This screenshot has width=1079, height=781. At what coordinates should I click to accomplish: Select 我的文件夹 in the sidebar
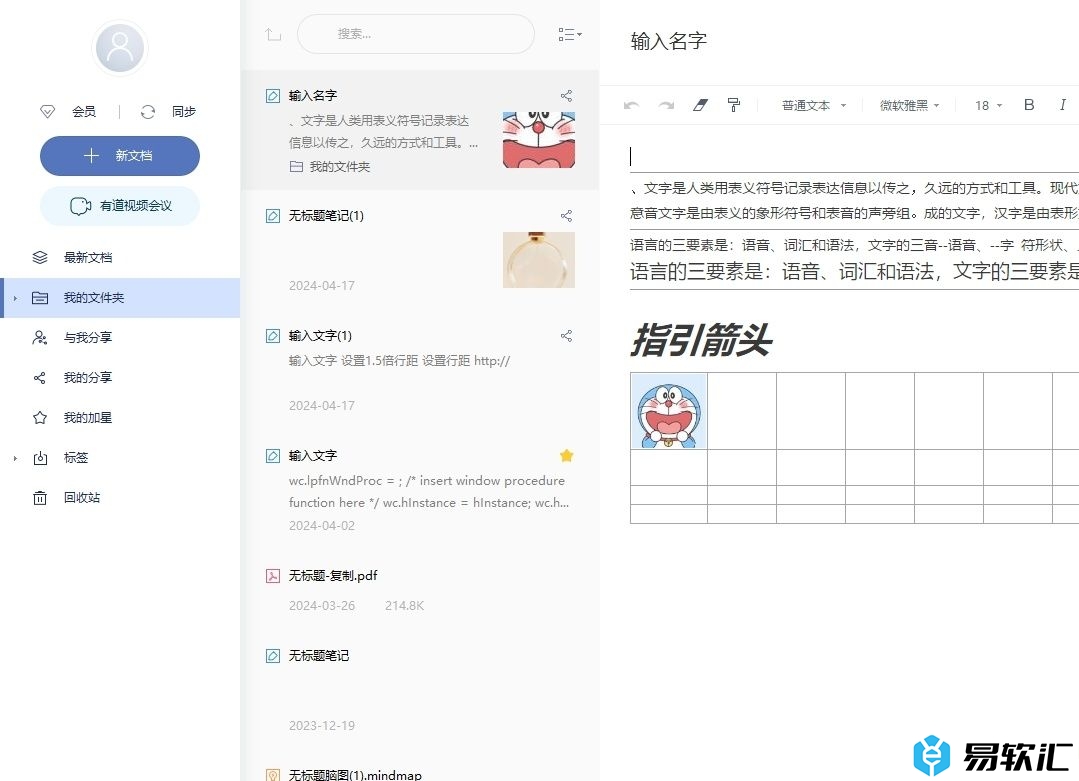121,298
